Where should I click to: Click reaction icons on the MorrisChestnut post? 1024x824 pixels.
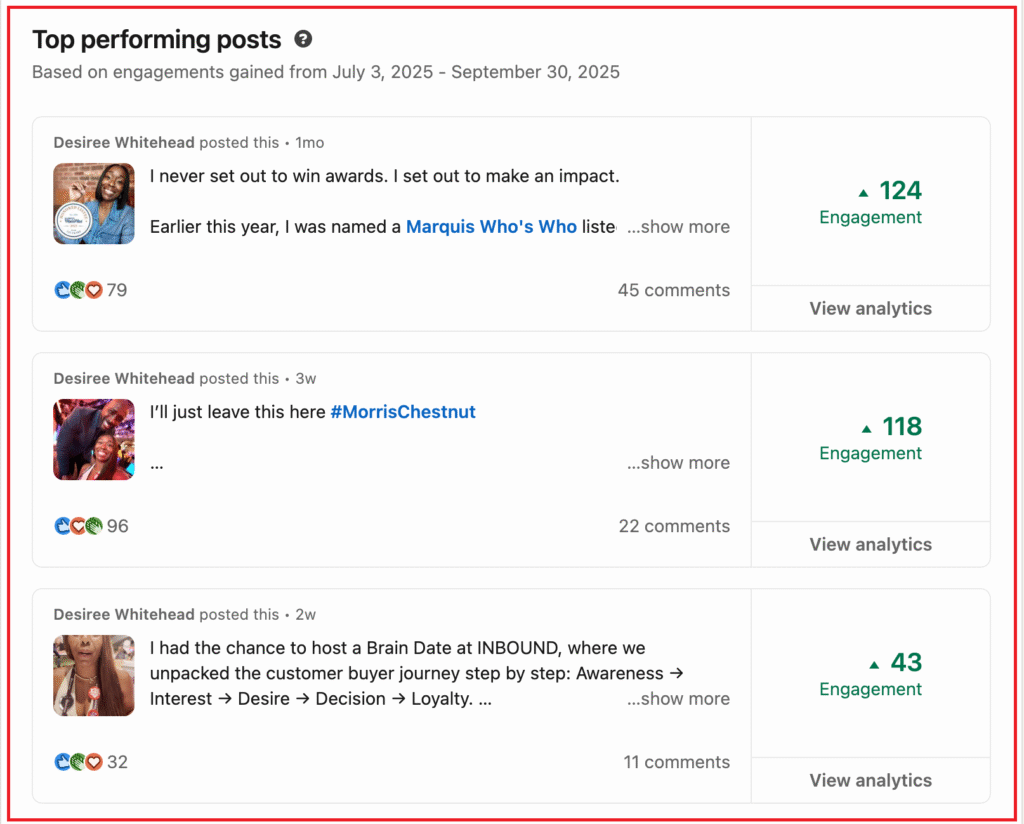(x=78, y=526)
